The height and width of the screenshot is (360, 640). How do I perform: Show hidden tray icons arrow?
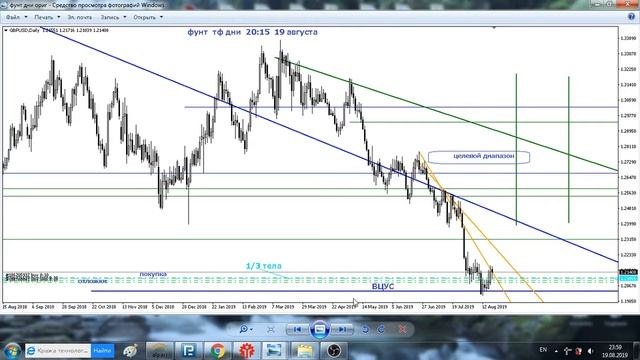(556, 351)
